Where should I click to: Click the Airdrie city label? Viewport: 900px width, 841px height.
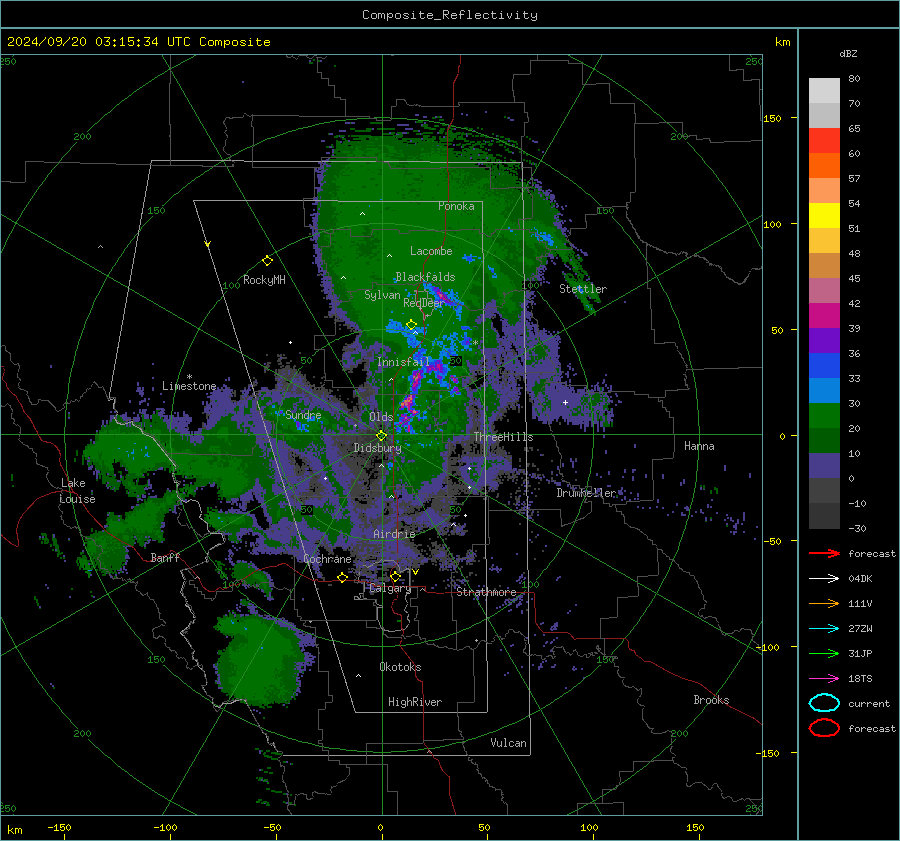coord(394,534)
